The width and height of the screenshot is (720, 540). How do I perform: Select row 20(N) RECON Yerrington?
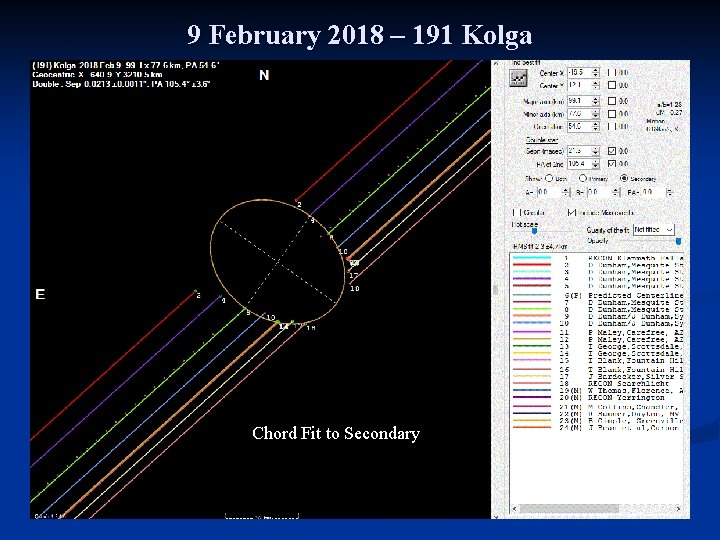click(x=597, y=397)
